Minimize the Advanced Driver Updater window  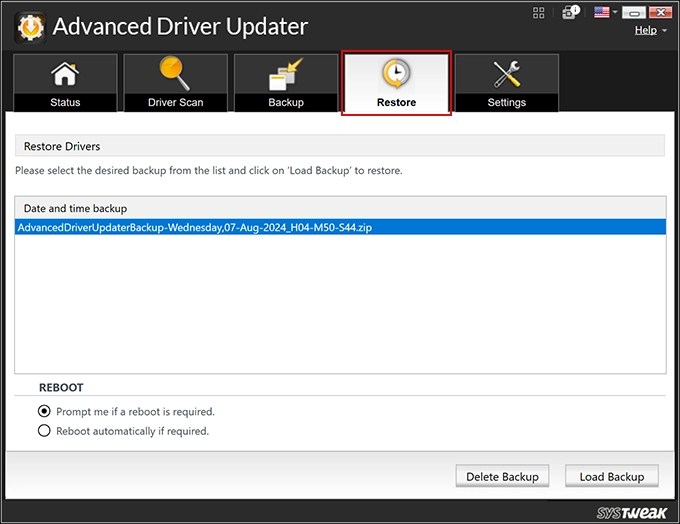[x=634, y=13]
